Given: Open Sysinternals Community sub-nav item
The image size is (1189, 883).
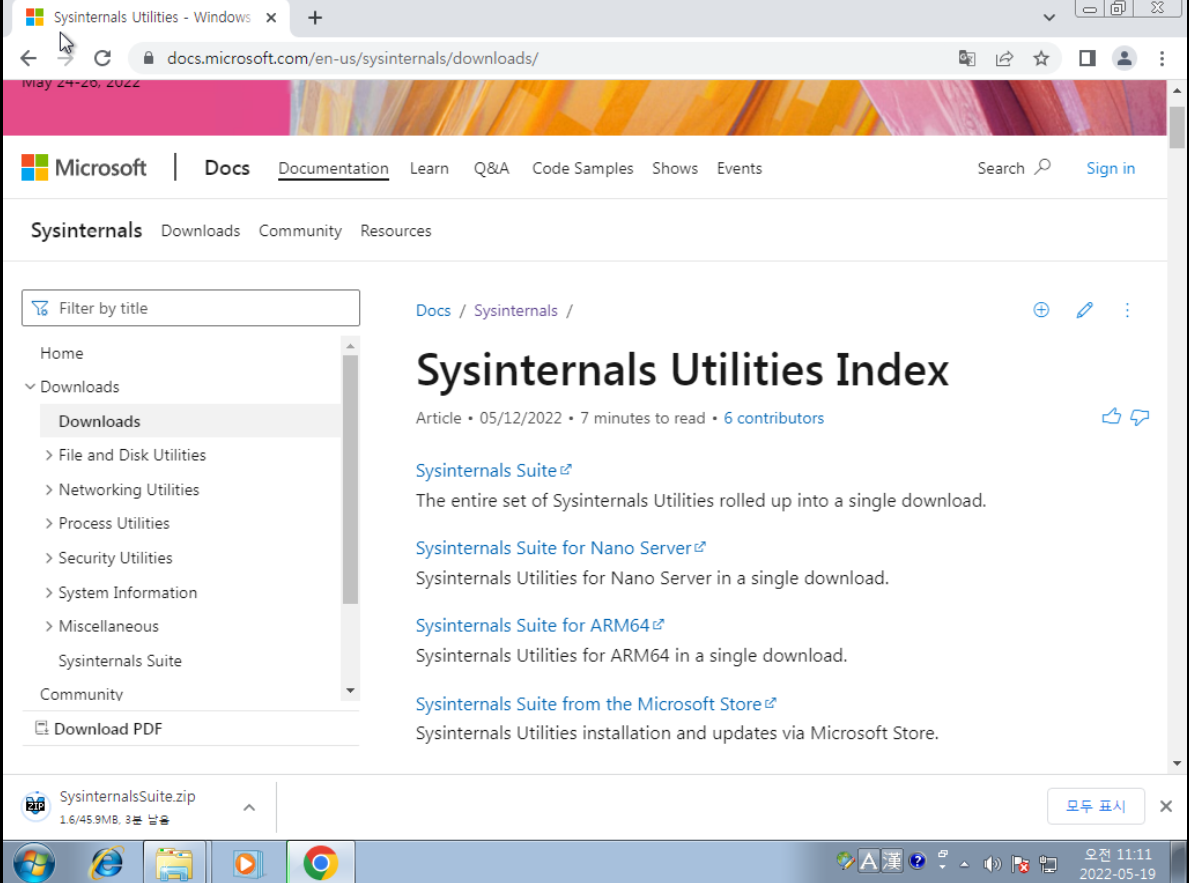Looking at the screenshot, I should (300, 231).
